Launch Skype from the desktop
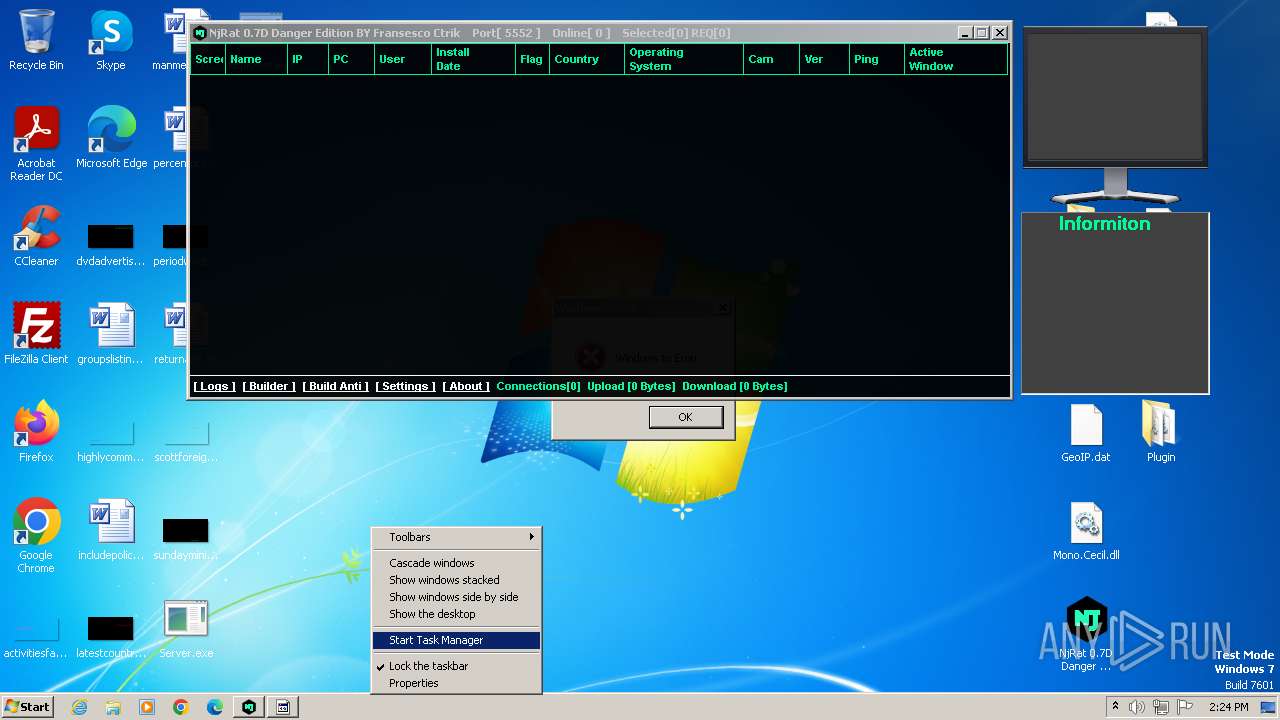Screen dimensions: 1280x720 point(111,40)
